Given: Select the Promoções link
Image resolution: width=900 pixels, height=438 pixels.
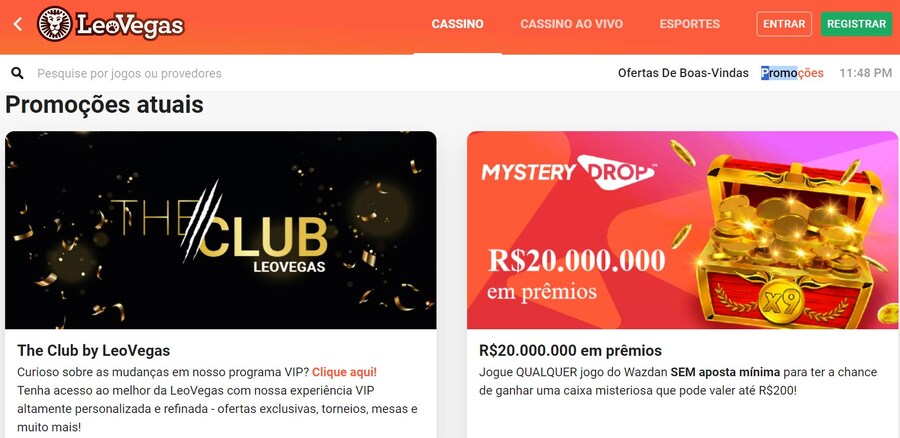Looking at the screenshot, I should click(792, 73).
